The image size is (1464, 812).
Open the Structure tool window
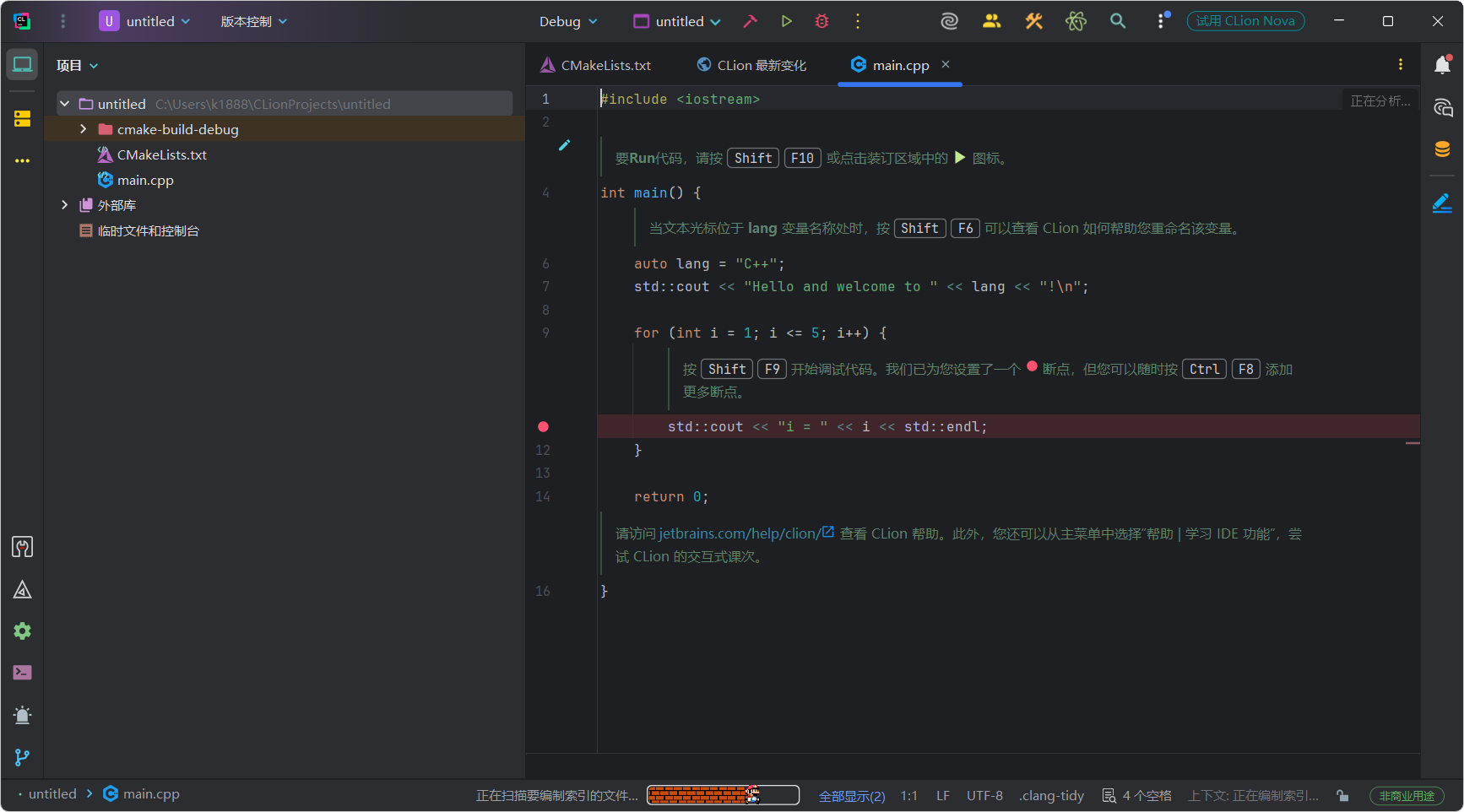click(22, 119)
